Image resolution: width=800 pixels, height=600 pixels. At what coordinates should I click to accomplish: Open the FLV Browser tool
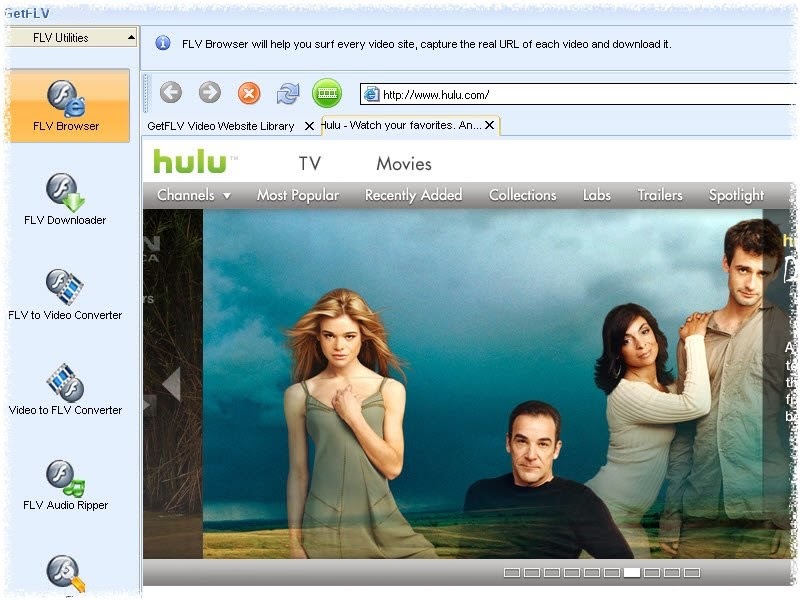point(66,105)
